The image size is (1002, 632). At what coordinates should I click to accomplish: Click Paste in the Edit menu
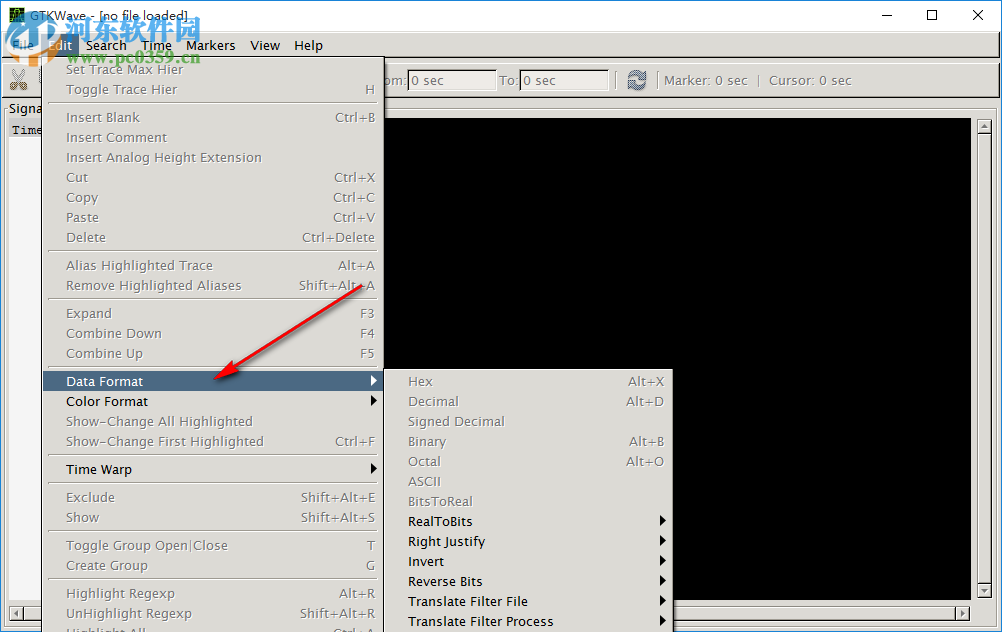pyautogui.click(x=213, y=217)
